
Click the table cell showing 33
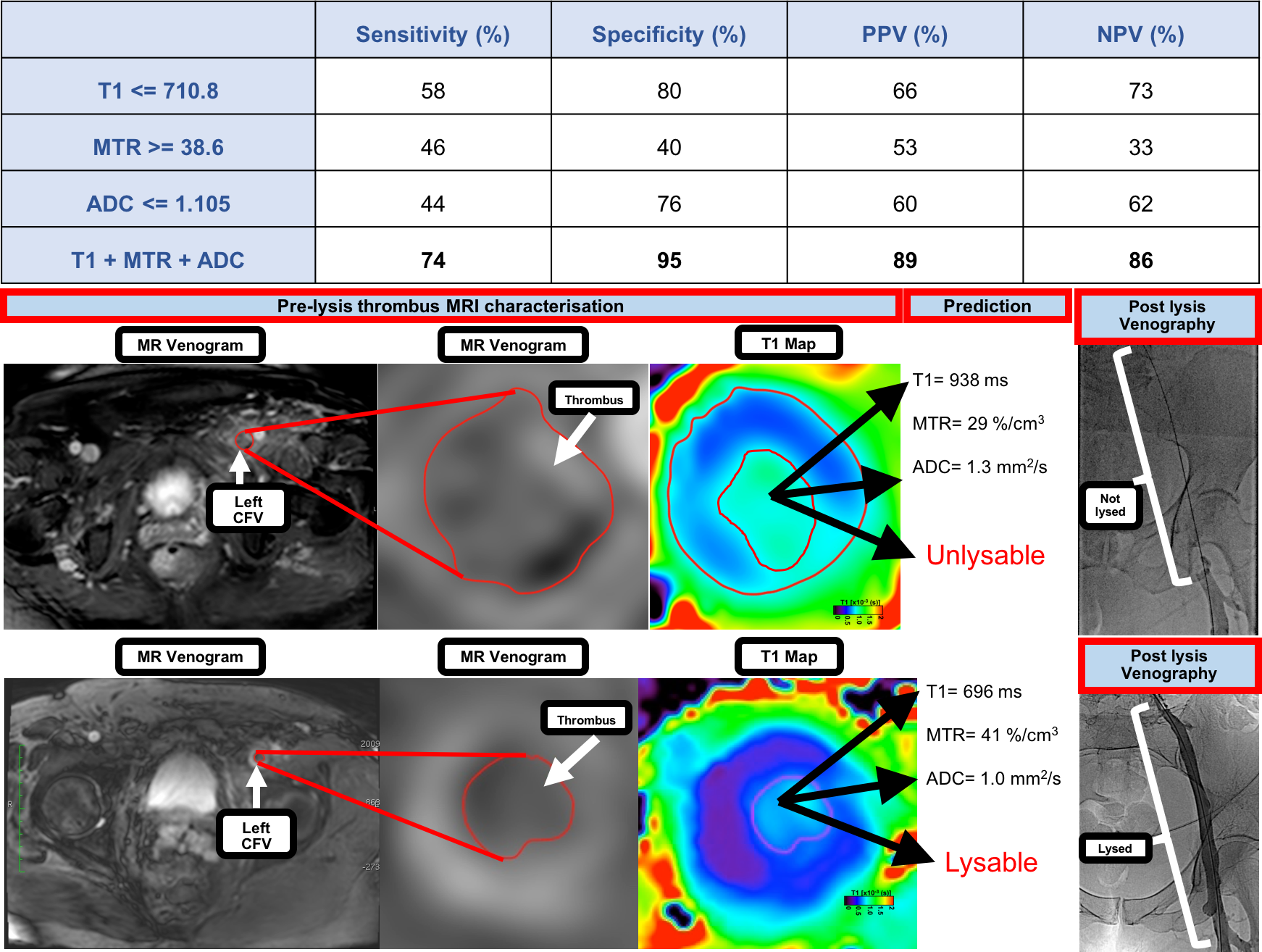1140,147
